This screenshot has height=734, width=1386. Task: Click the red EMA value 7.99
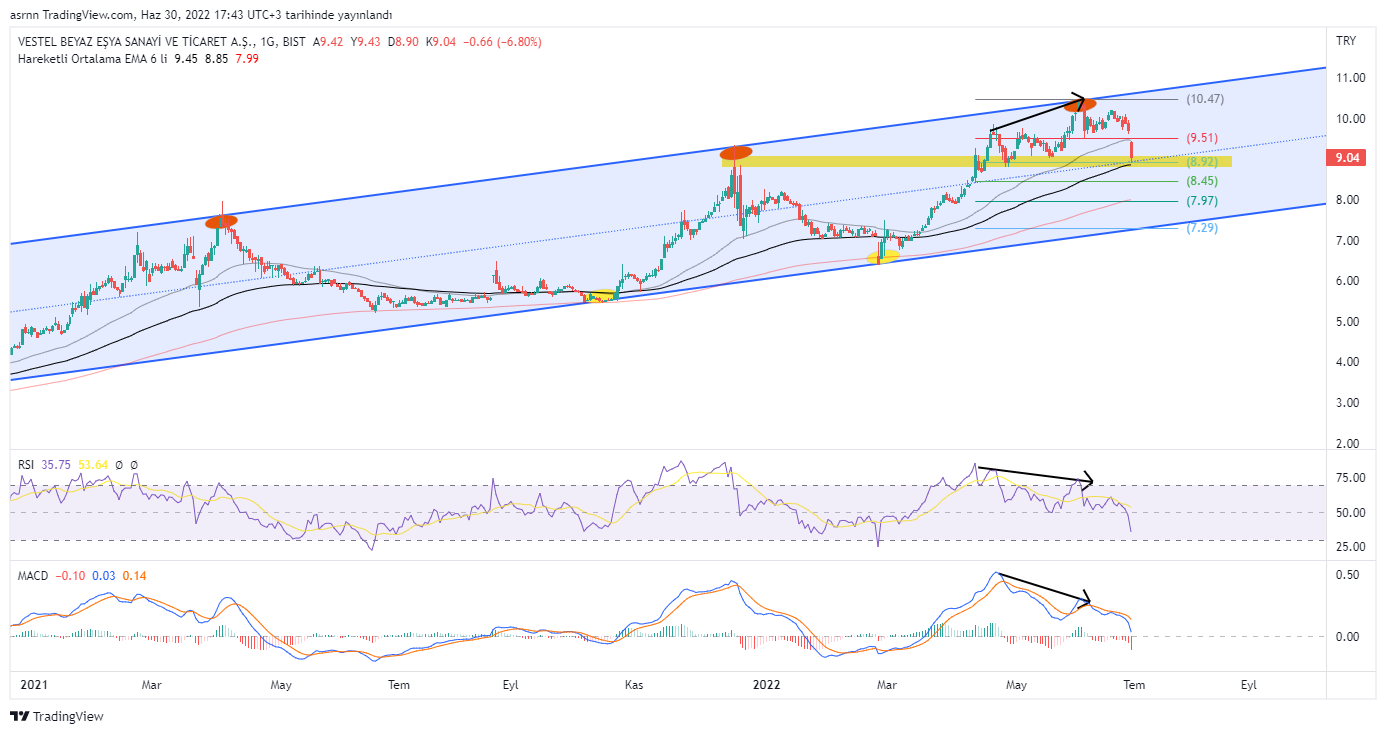point(247,59)
